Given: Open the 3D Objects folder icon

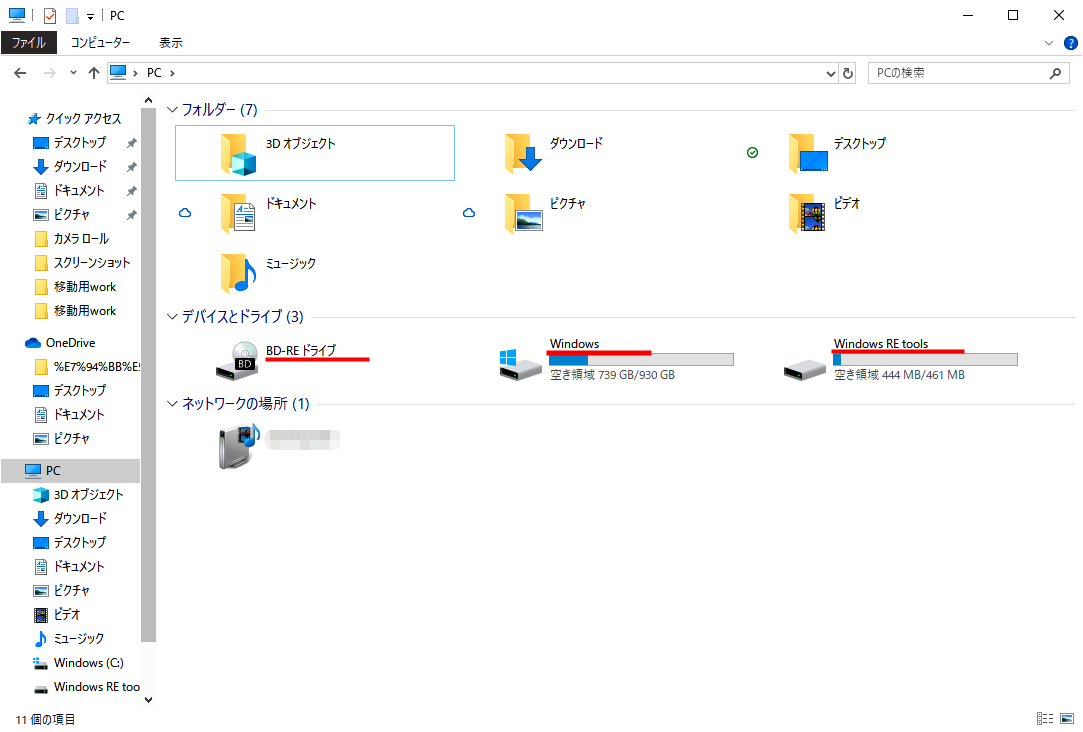Looking at the screenshot, I should (240, 154).
